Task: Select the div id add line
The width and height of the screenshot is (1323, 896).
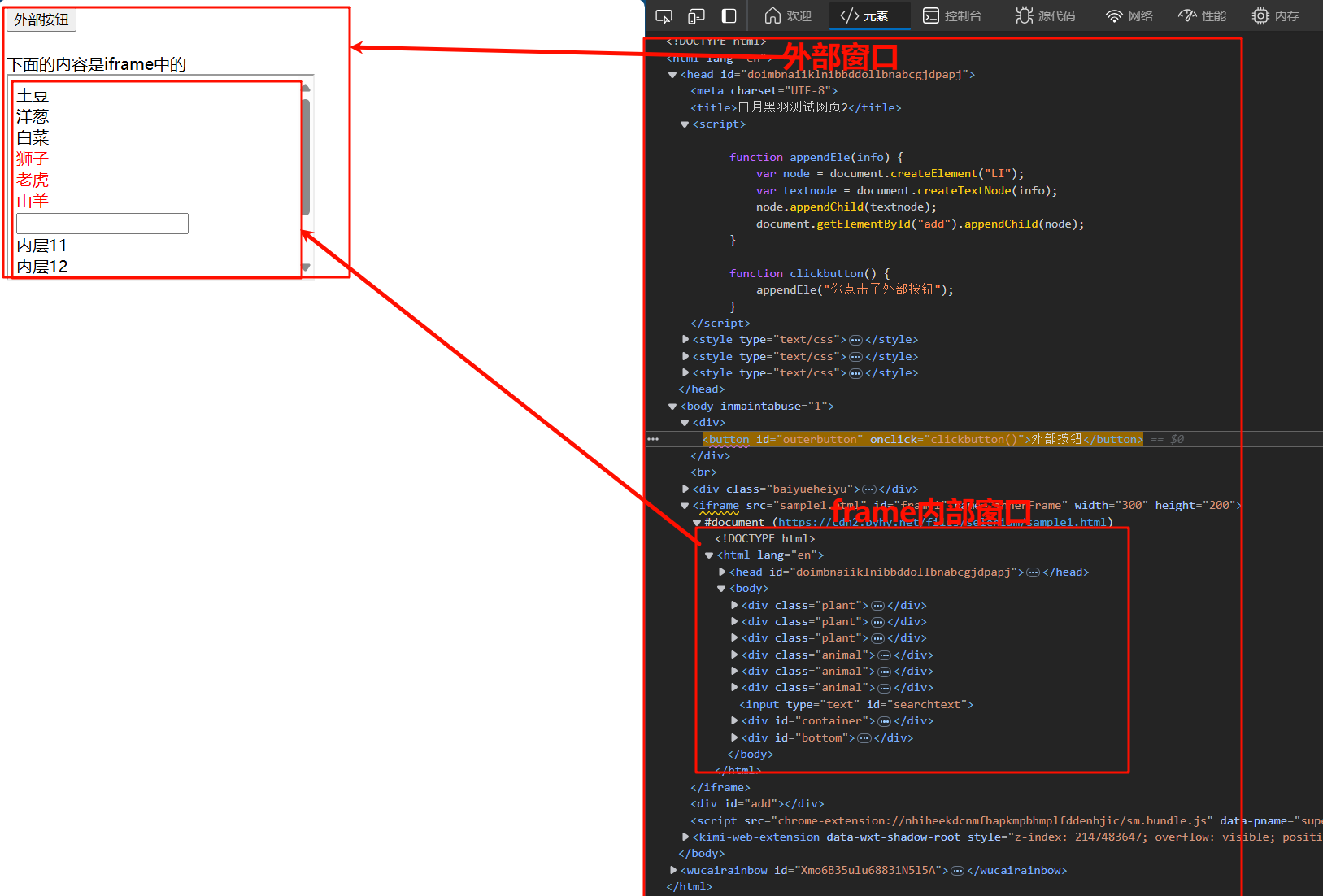Action: coord(757,804)
